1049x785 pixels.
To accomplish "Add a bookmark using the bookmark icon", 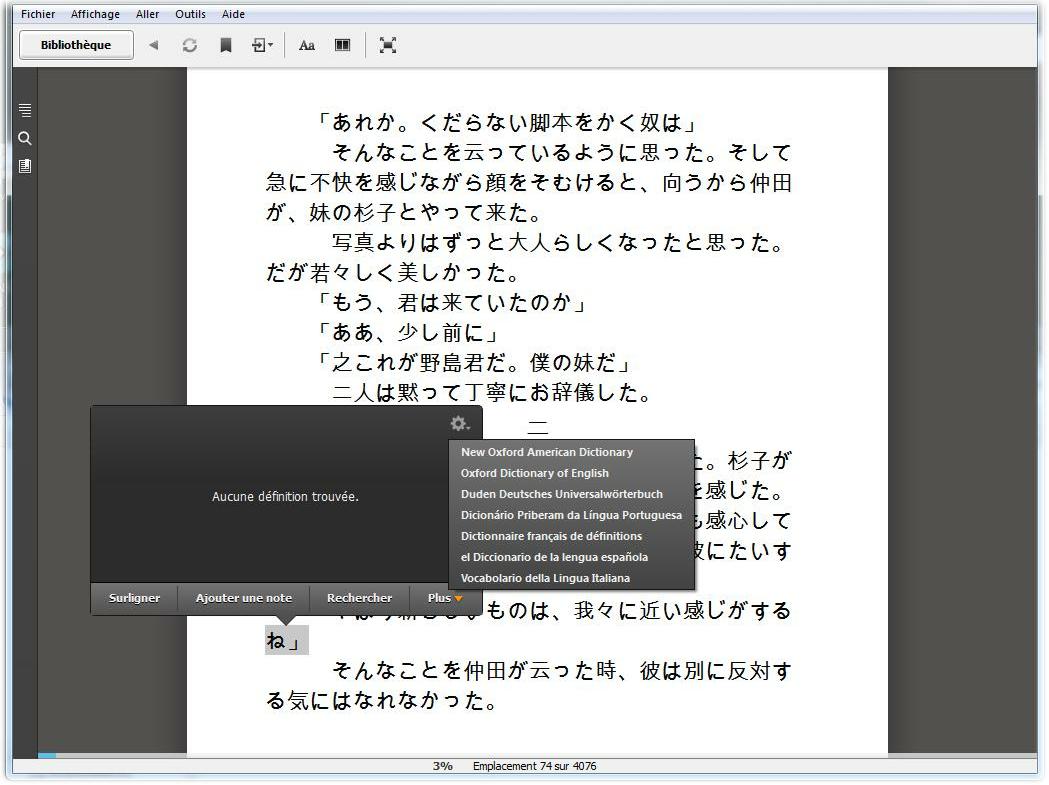I will (226, 45).
